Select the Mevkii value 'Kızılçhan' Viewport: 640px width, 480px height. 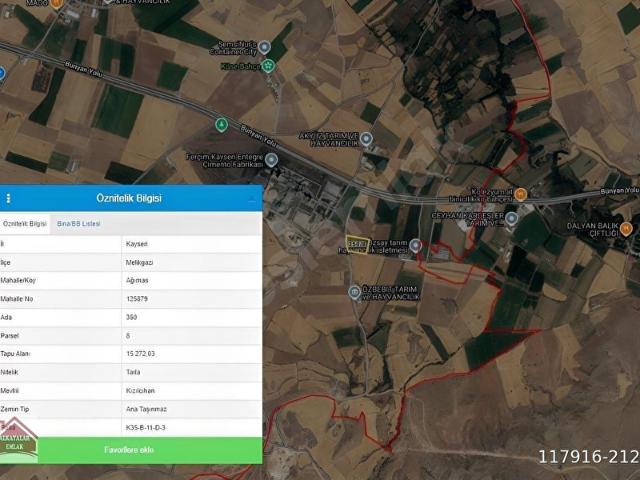[140, 391]
